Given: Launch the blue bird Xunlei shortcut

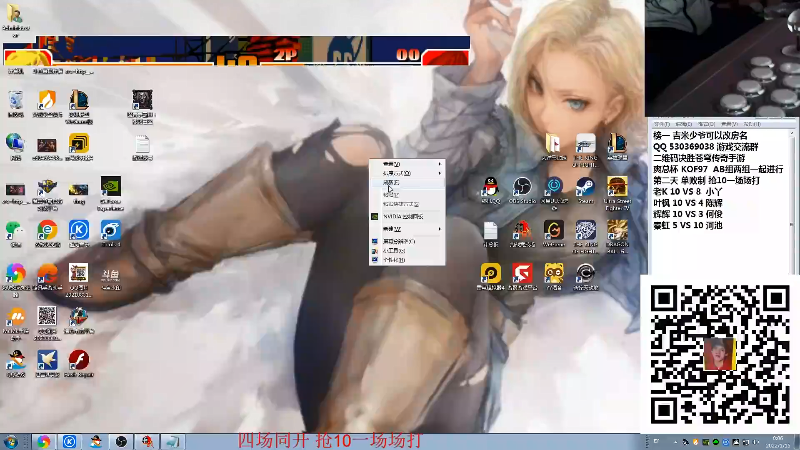Looking at the screenshot, I should coord(47,363).
